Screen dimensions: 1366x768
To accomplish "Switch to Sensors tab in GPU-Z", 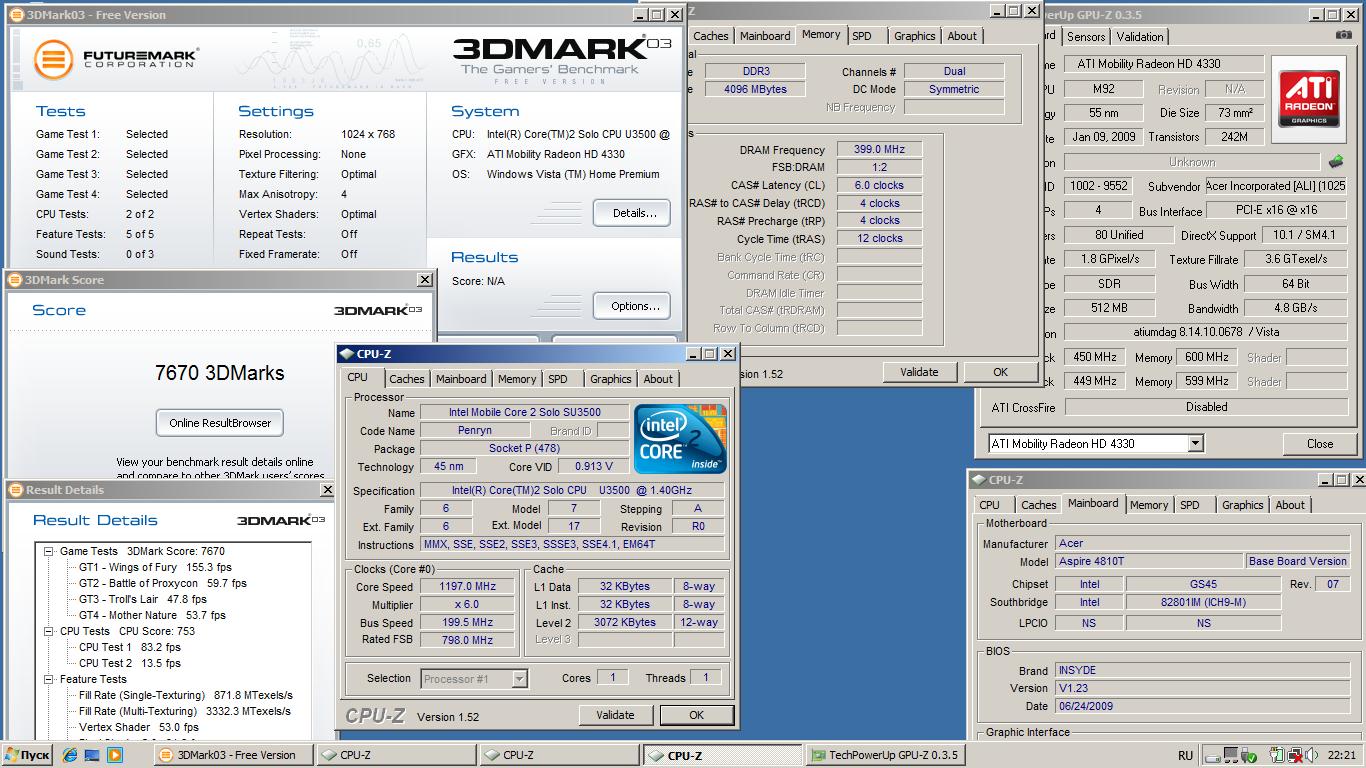I will coord(1086,36).
